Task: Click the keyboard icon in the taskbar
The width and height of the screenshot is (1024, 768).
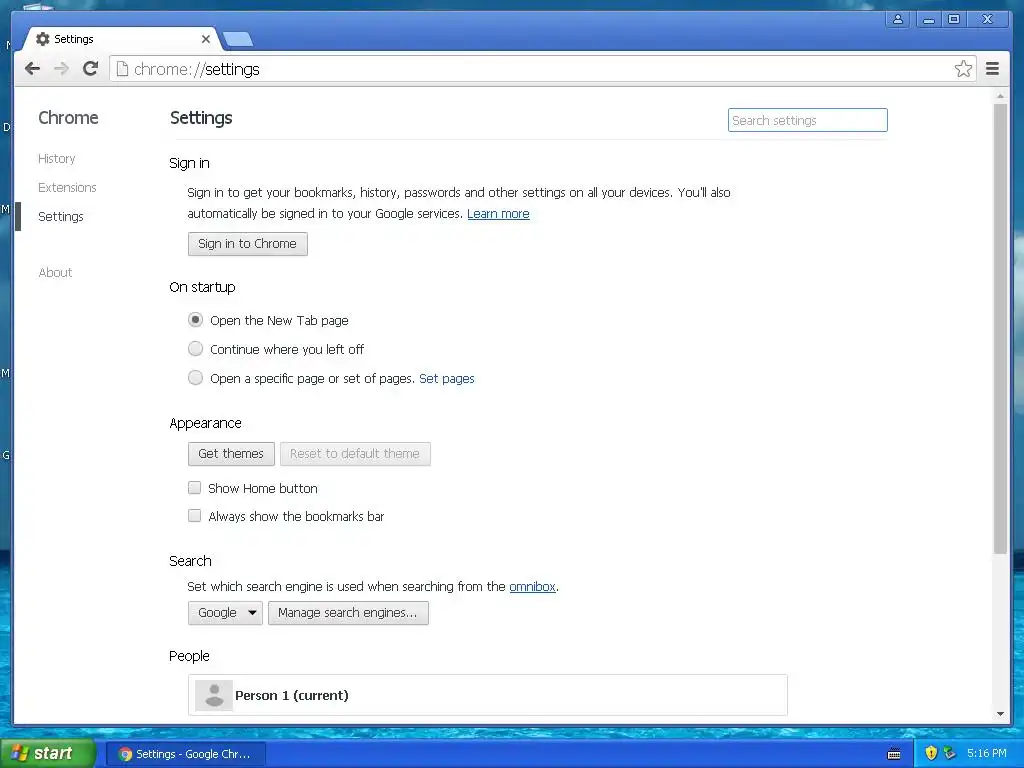Action: tap(894, 754)
